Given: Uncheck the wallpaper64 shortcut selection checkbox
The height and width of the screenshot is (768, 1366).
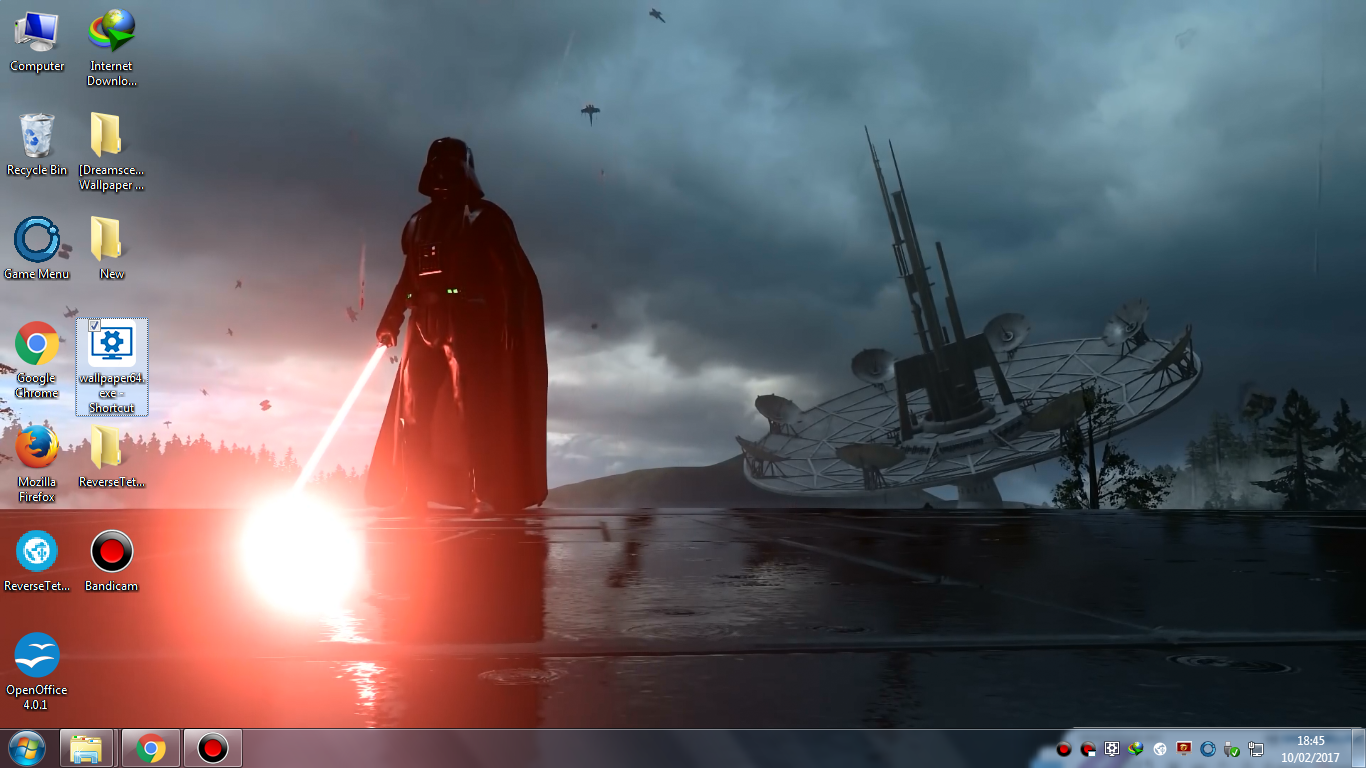Looking at the screenshot, I should pyautogui.click(x=92, y=325).
